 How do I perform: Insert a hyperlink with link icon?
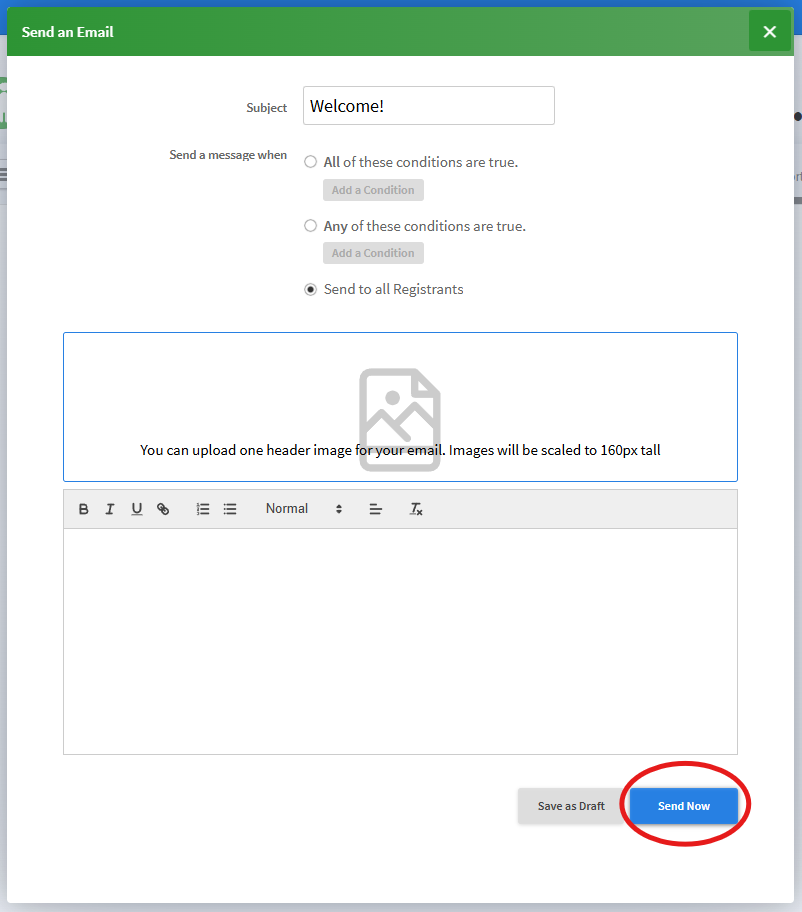coord(163,509)
